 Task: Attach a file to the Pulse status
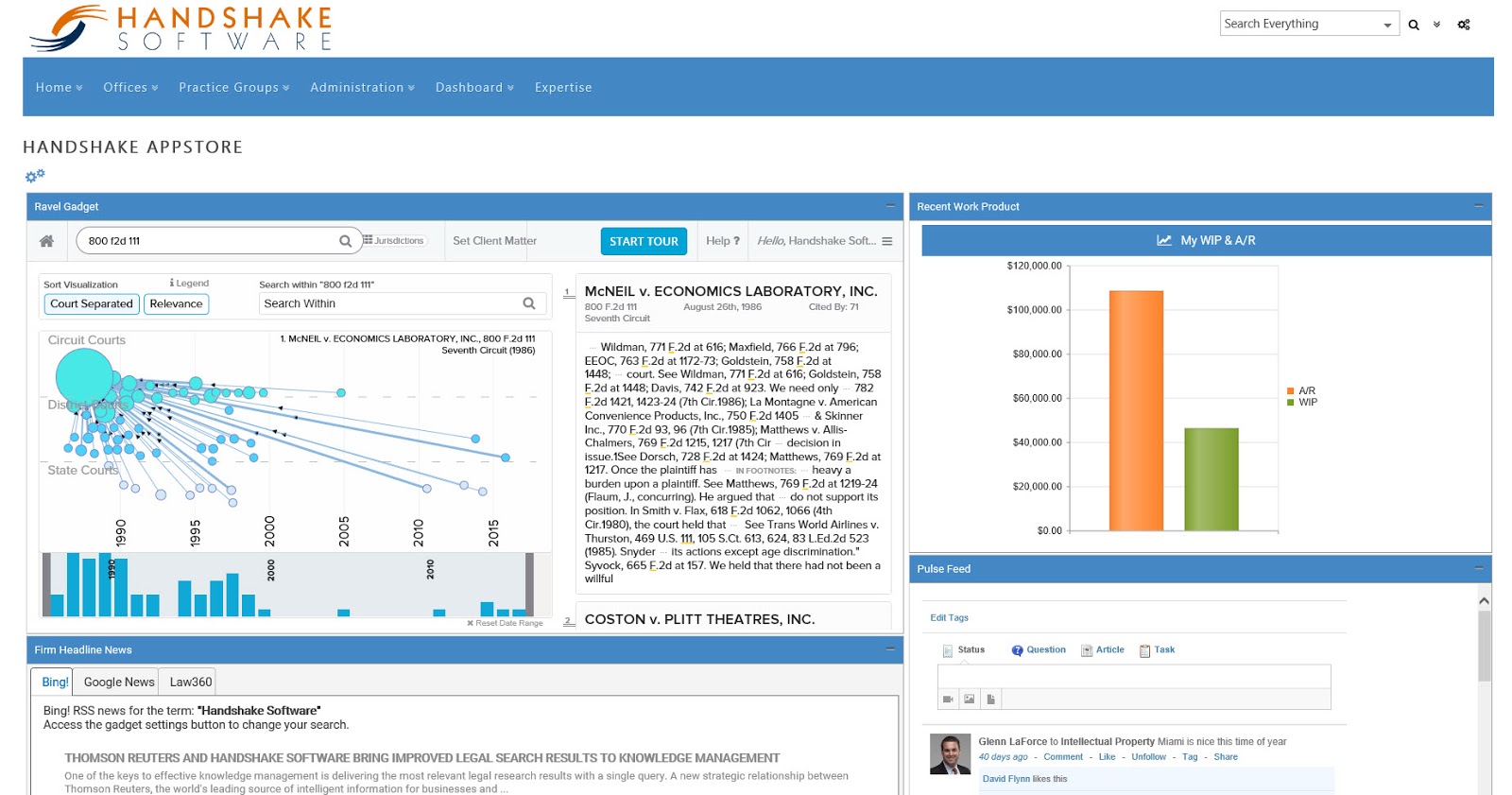click(x=990, y=700)
